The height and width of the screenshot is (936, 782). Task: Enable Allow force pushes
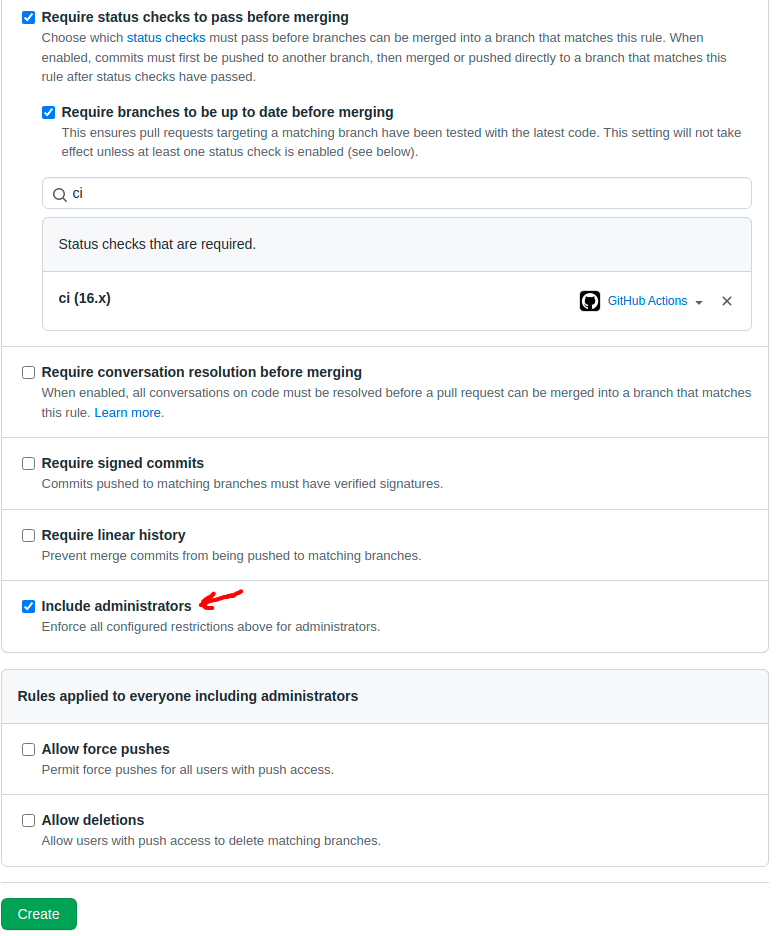29,750
